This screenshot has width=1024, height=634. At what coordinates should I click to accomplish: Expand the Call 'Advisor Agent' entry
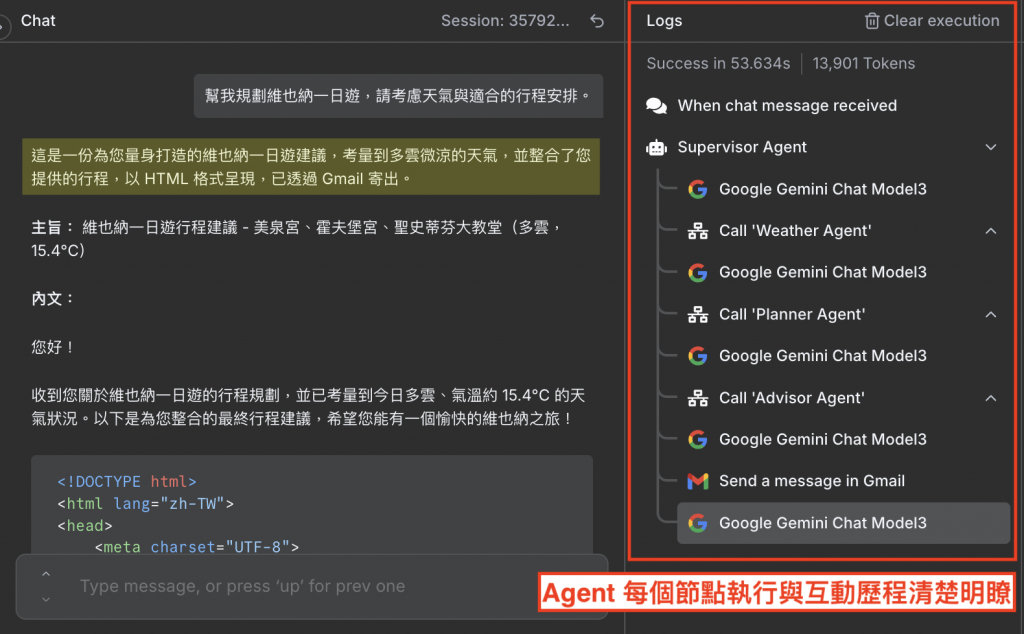tap(991, 398)
